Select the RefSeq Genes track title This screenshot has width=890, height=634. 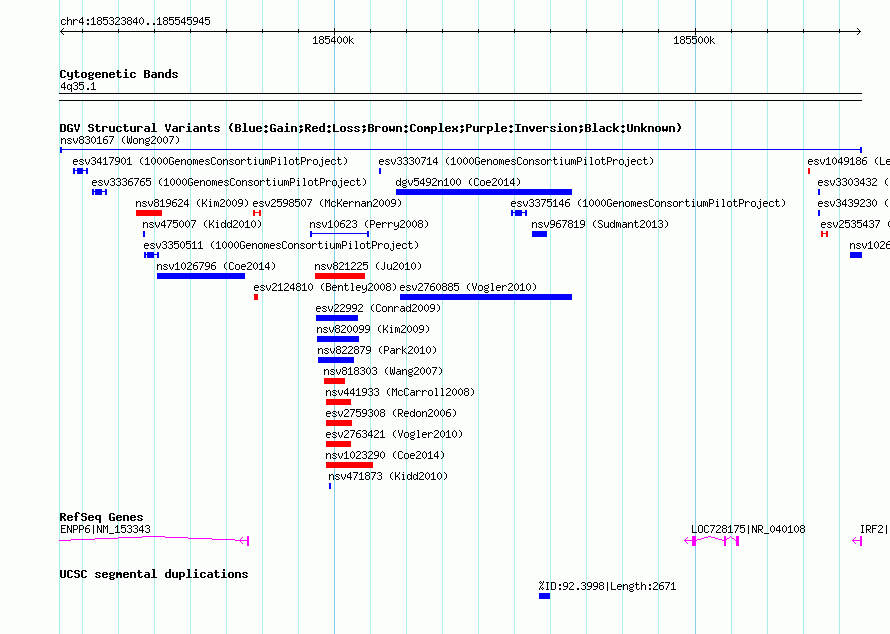click(102, 517)
